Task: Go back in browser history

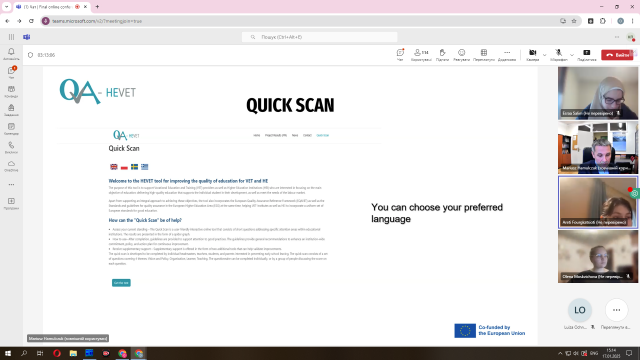Action: pos(7,21)
